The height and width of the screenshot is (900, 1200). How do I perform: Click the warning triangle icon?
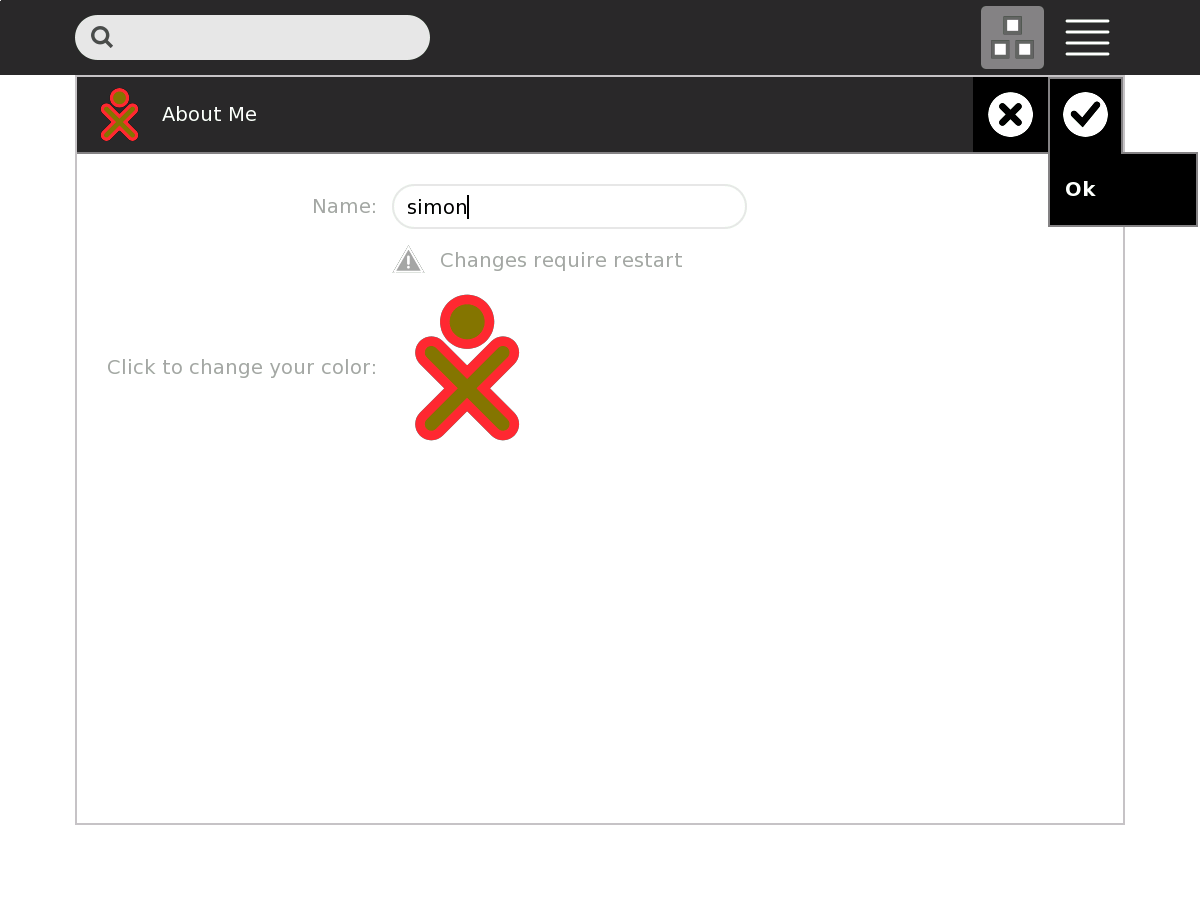point(408,260)
